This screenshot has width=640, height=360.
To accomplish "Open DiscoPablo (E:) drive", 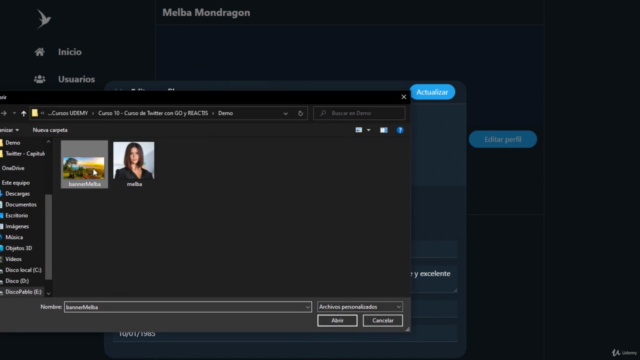I will 23,292.
